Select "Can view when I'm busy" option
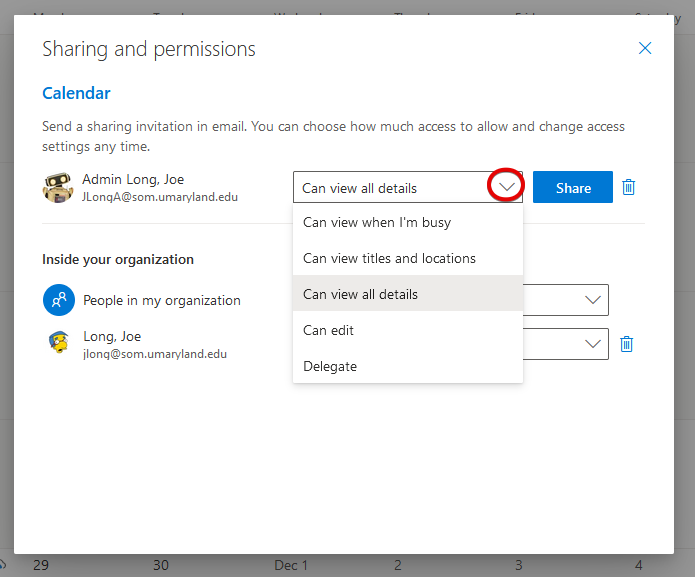The height and width of the screenshot is (577, 695). 377,222
